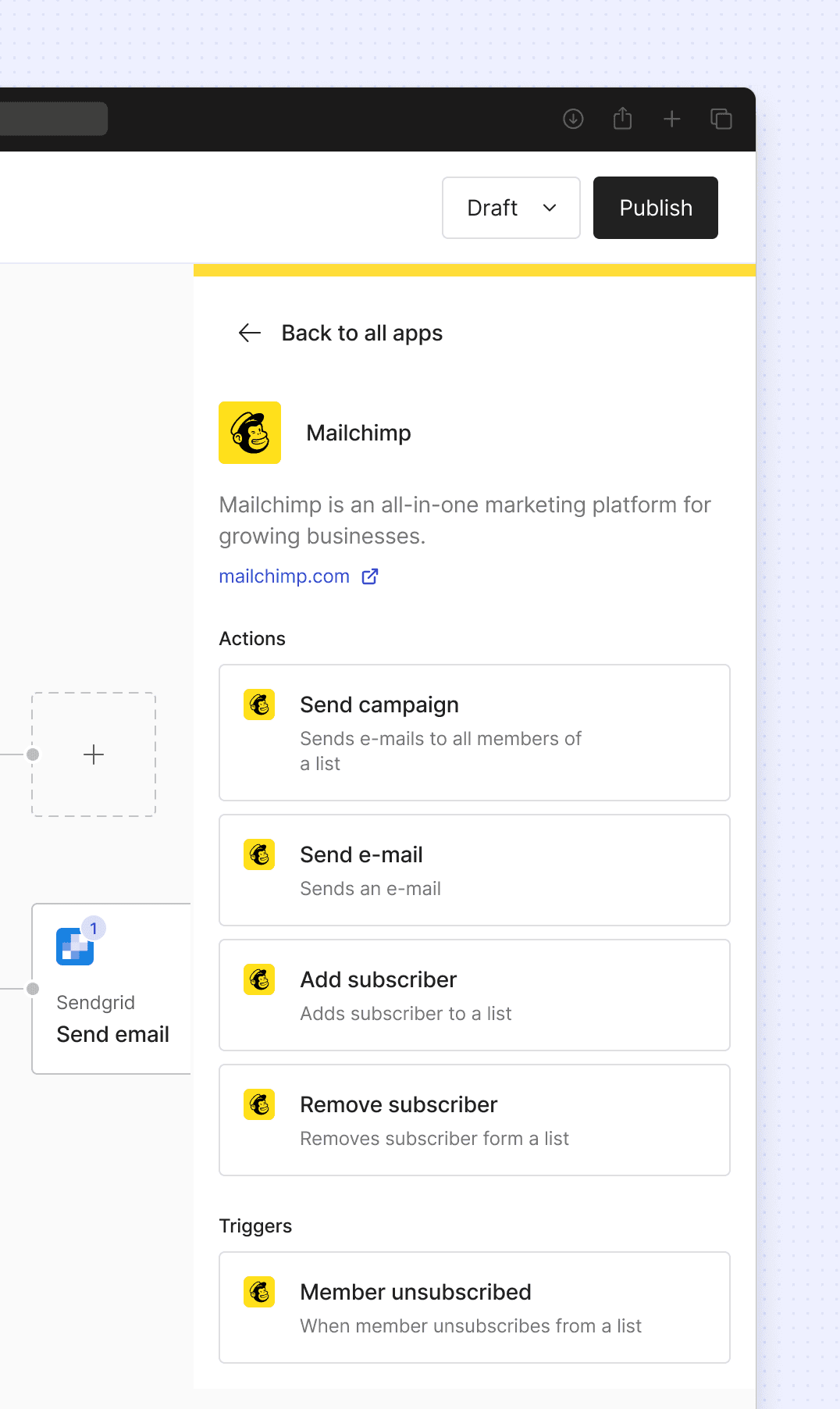The height and width of the screenshot is (1409, 840).
Task: Click Mailchimp icon on Send e-mail card
Action: 259,854
